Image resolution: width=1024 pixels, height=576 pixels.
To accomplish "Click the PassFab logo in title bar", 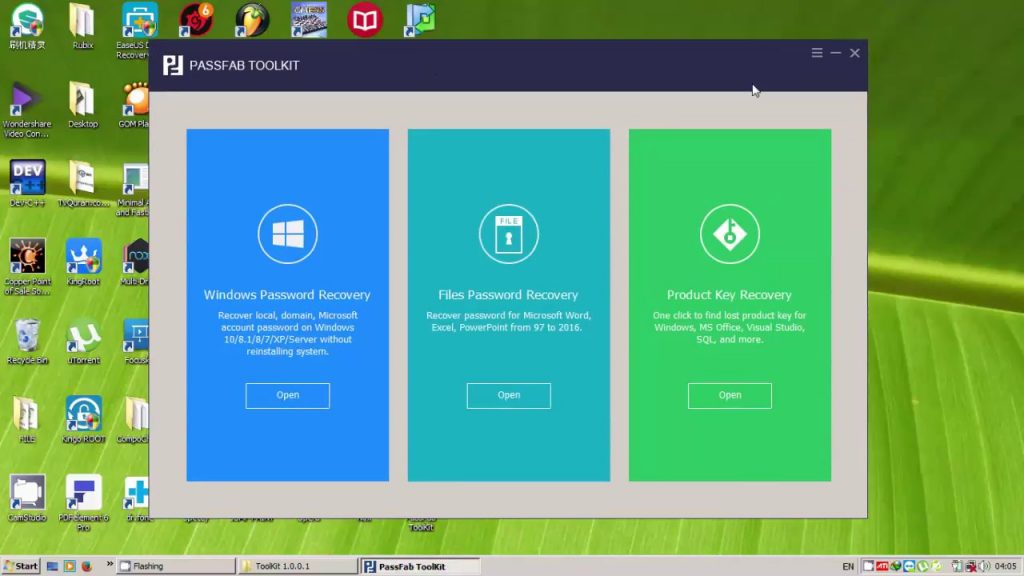I will (x=173, y=65).
